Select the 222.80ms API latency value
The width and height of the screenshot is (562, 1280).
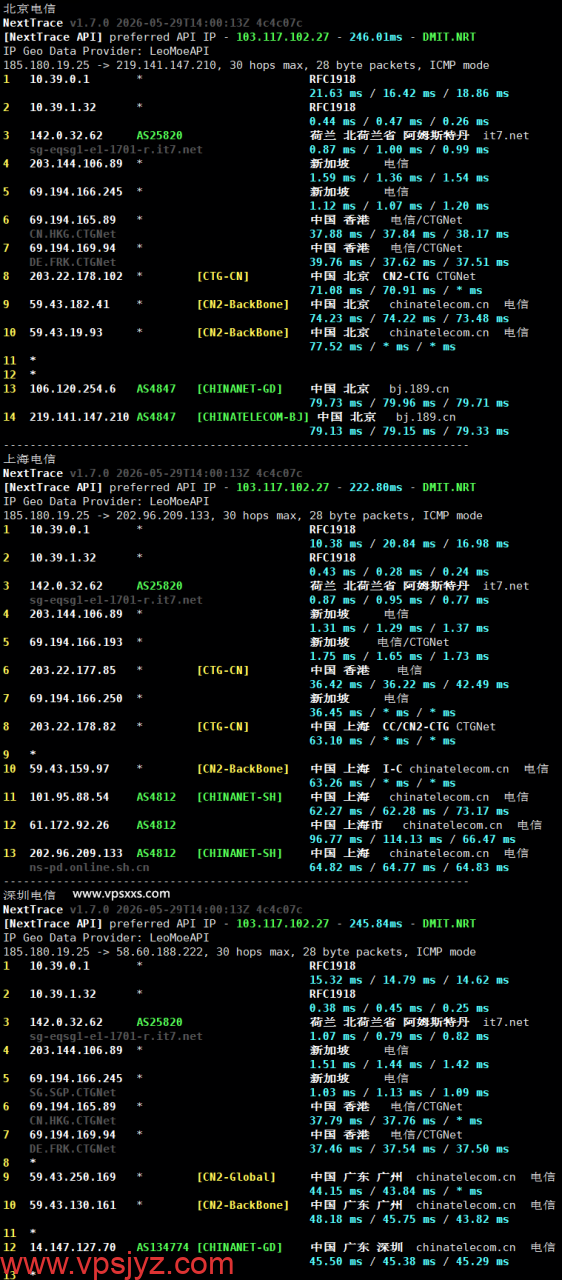tap(375, 487)
